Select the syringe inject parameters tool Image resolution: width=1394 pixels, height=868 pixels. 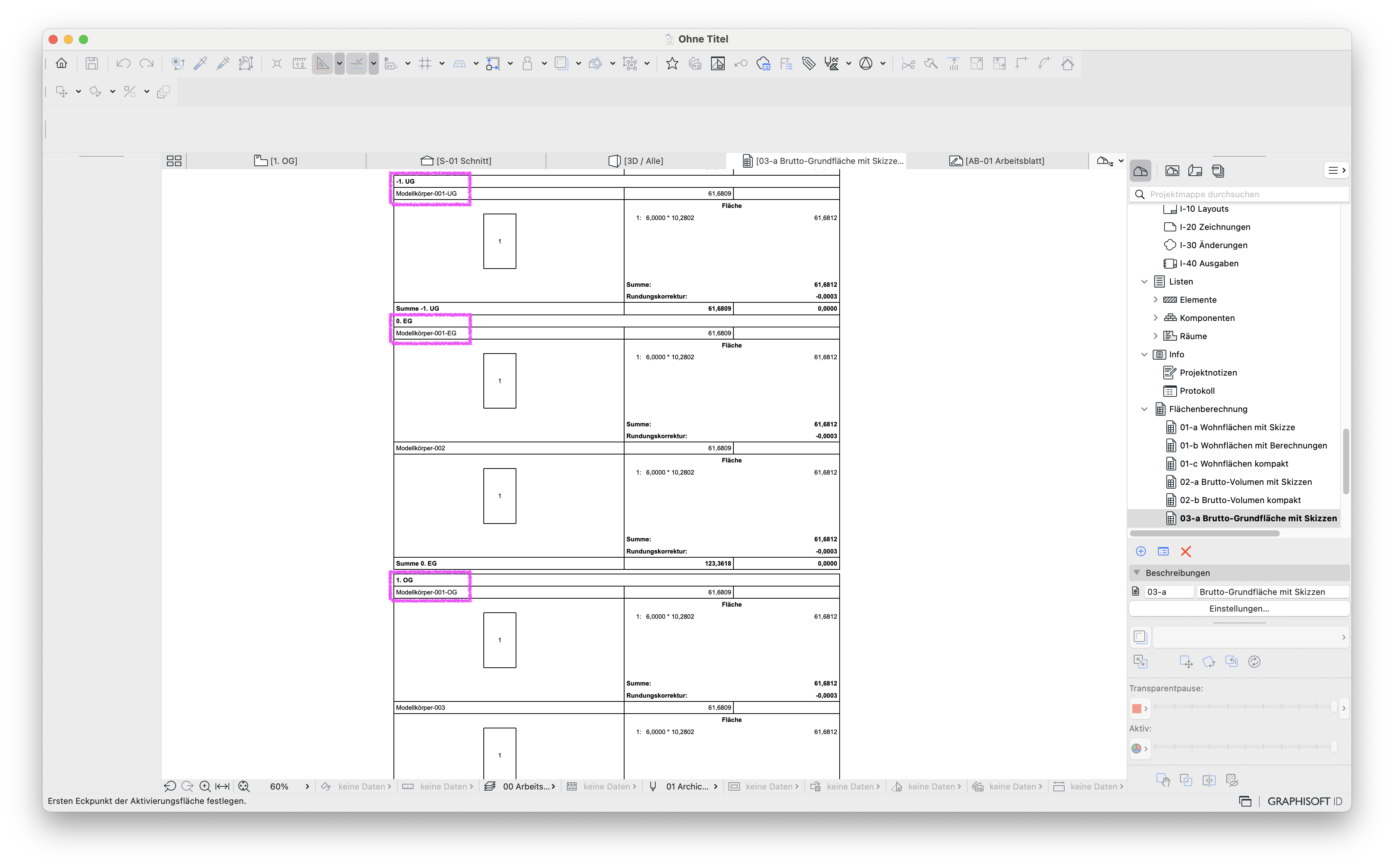223,63
